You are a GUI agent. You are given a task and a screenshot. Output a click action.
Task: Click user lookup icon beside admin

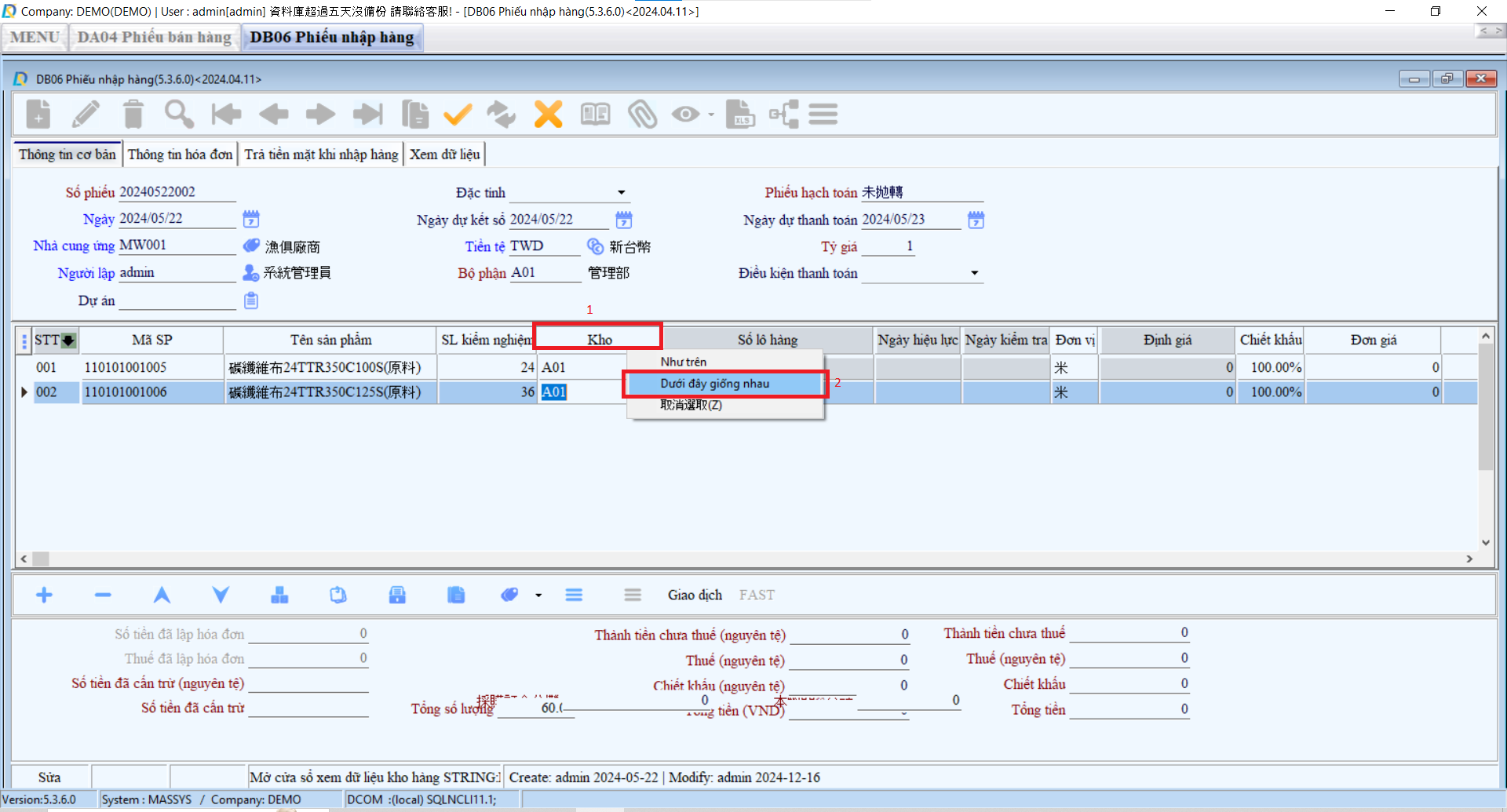251,272
